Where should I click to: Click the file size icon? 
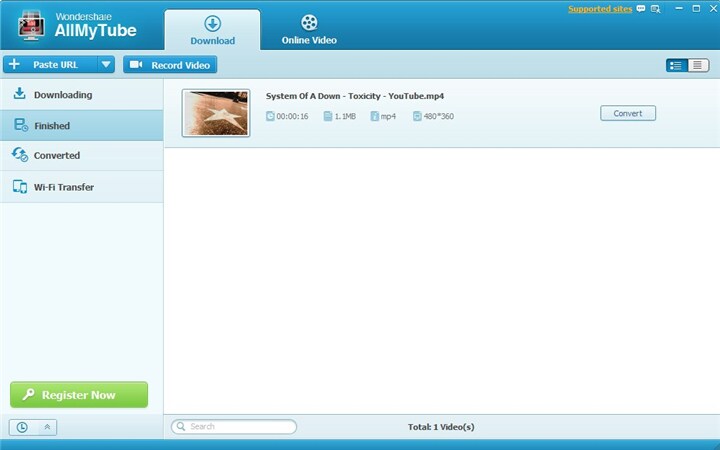tap(327, 116)
